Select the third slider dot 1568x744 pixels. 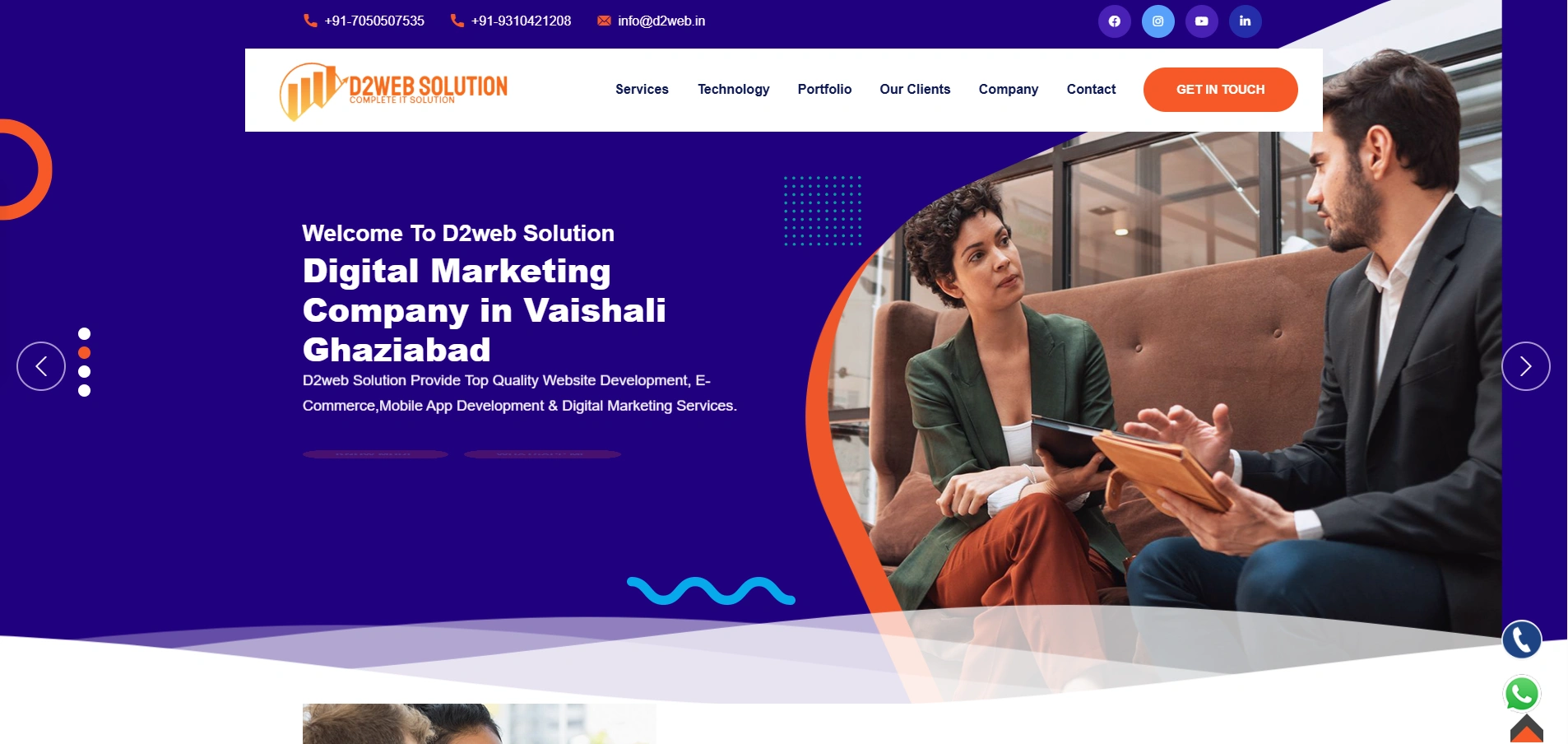(84, 371)
